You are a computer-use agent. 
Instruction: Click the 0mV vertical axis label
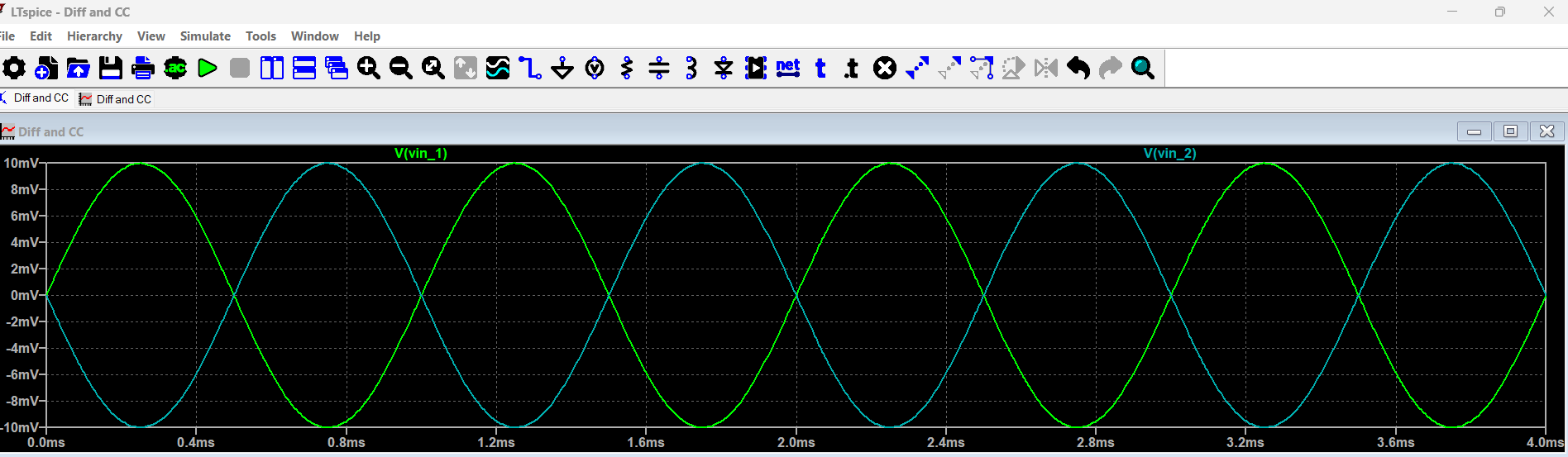click(25, 295)
